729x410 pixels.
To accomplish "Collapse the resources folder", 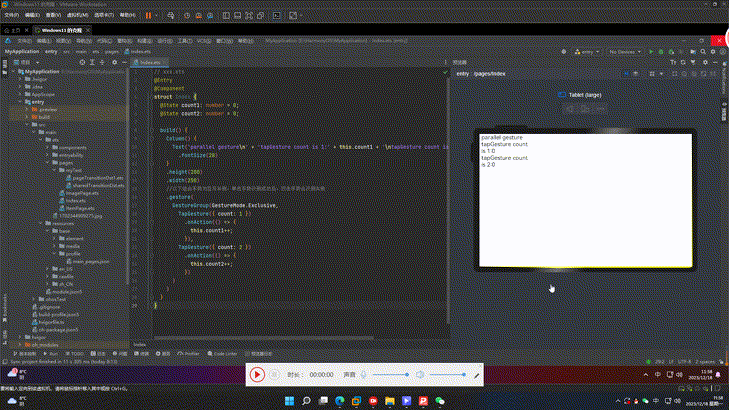I will click(40, 224).
